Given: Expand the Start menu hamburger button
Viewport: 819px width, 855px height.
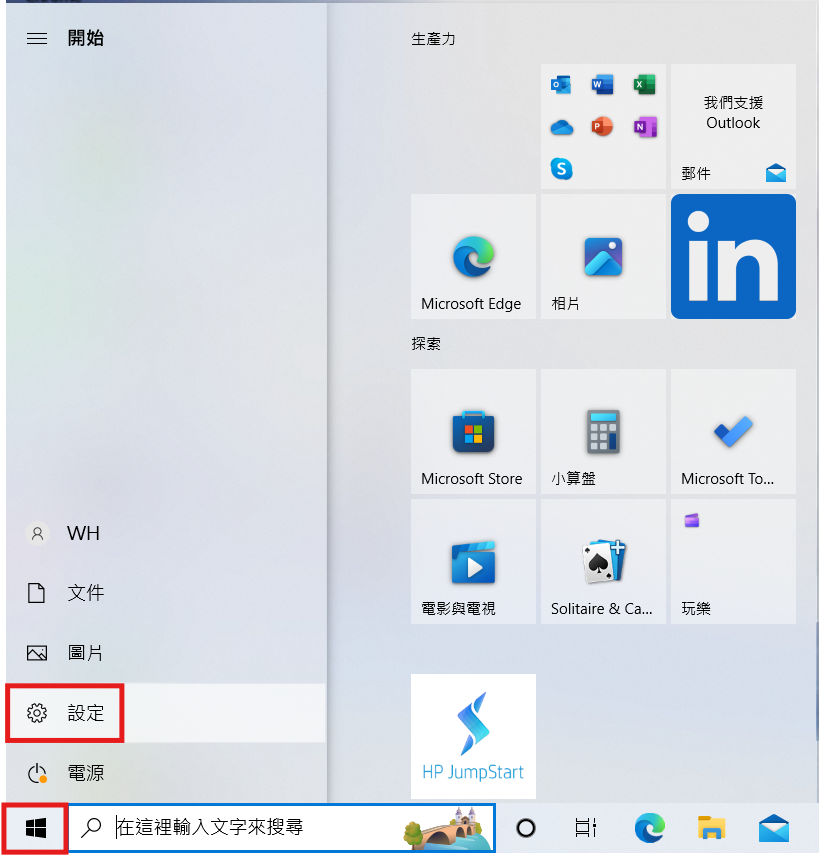Looking at the screenshot, I should point(37,39).
